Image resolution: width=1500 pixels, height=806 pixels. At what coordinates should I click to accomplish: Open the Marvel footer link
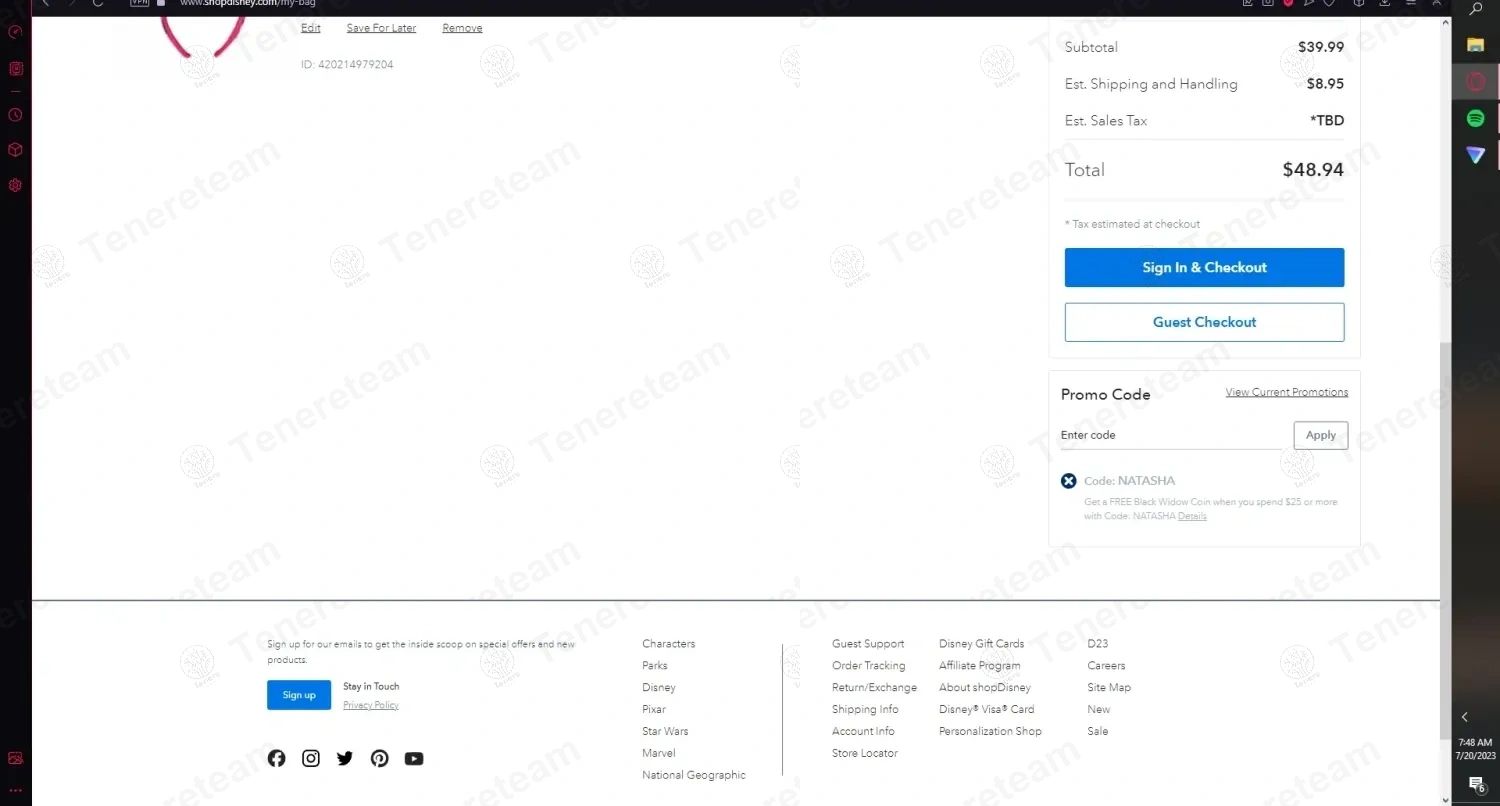659,753
